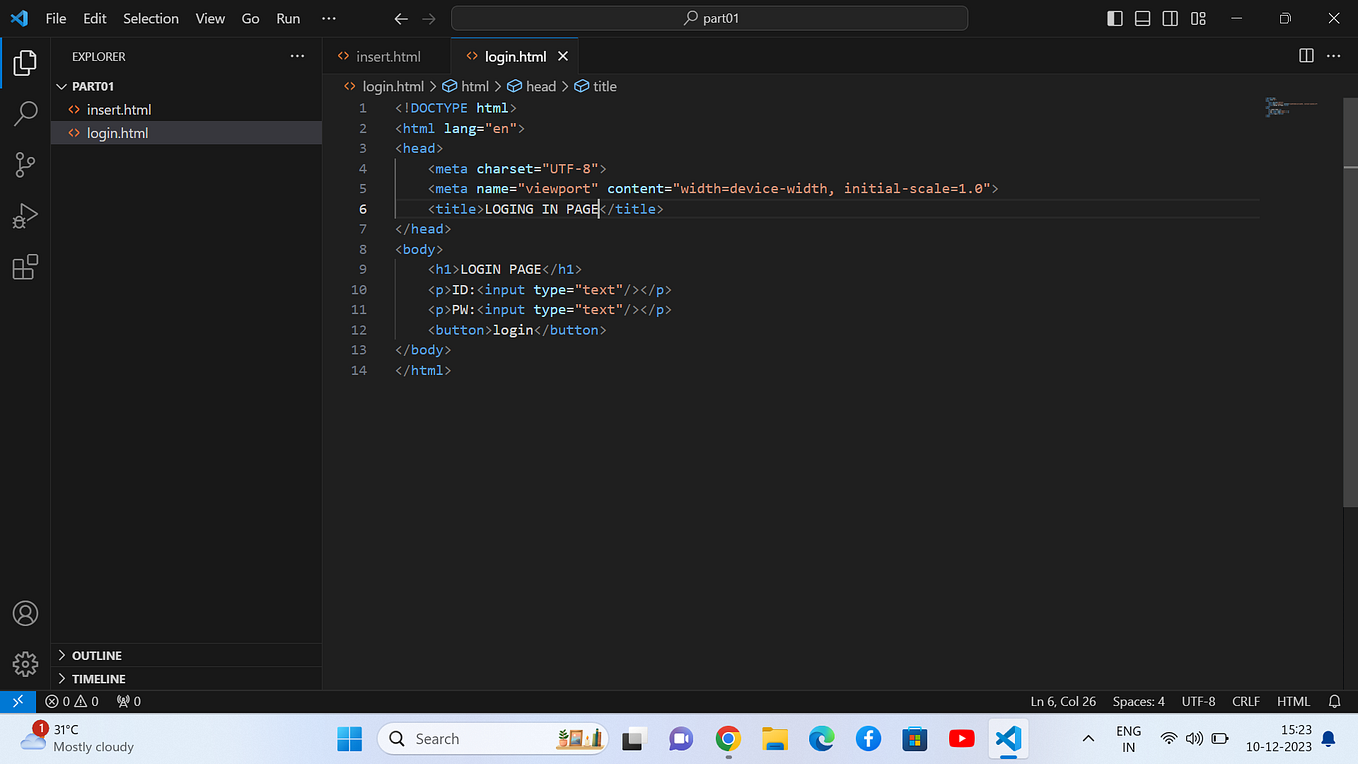The image size is (1358, 764).
Task: Open the Accounts icon in the Activity Bar
Action: pos(25,613)
